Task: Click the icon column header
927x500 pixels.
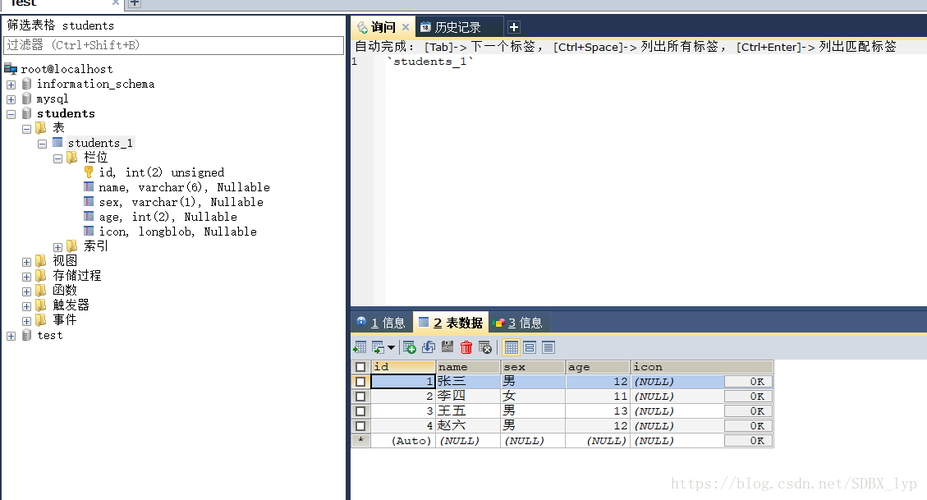Action: point(702,367)
